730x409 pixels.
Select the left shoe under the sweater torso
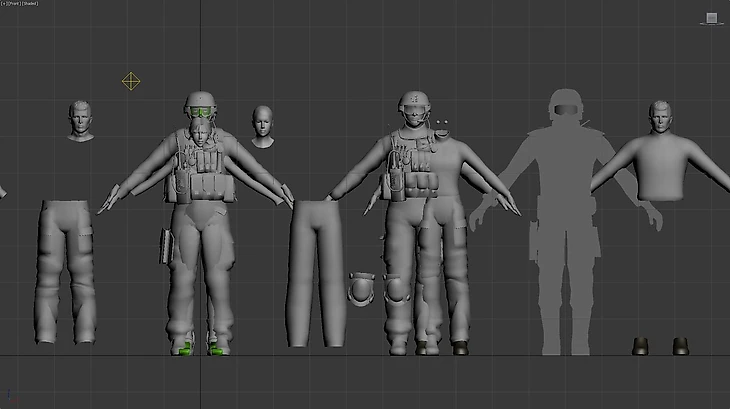pos(641,346)
